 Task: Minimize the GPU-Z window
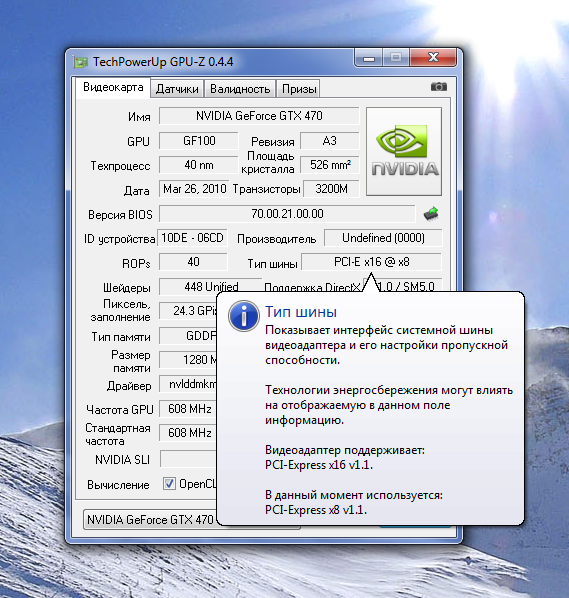(x=368, y=58)
